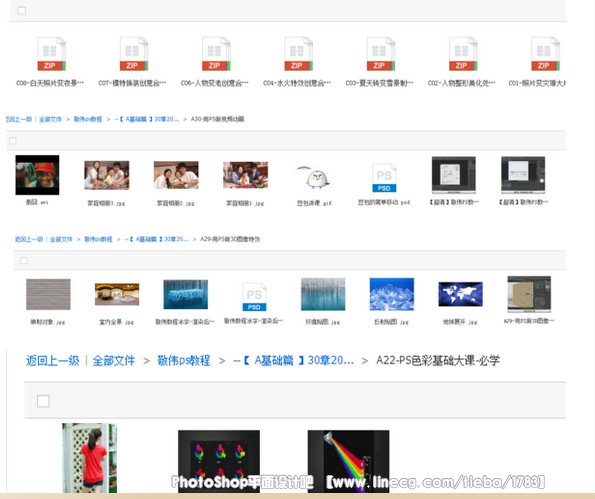Image resolution: width=595 pixels, height=499 pixels.
Task: Click 敬伟ps教程 in the A29 breadcrumb
Action: (x=98, y=239)
